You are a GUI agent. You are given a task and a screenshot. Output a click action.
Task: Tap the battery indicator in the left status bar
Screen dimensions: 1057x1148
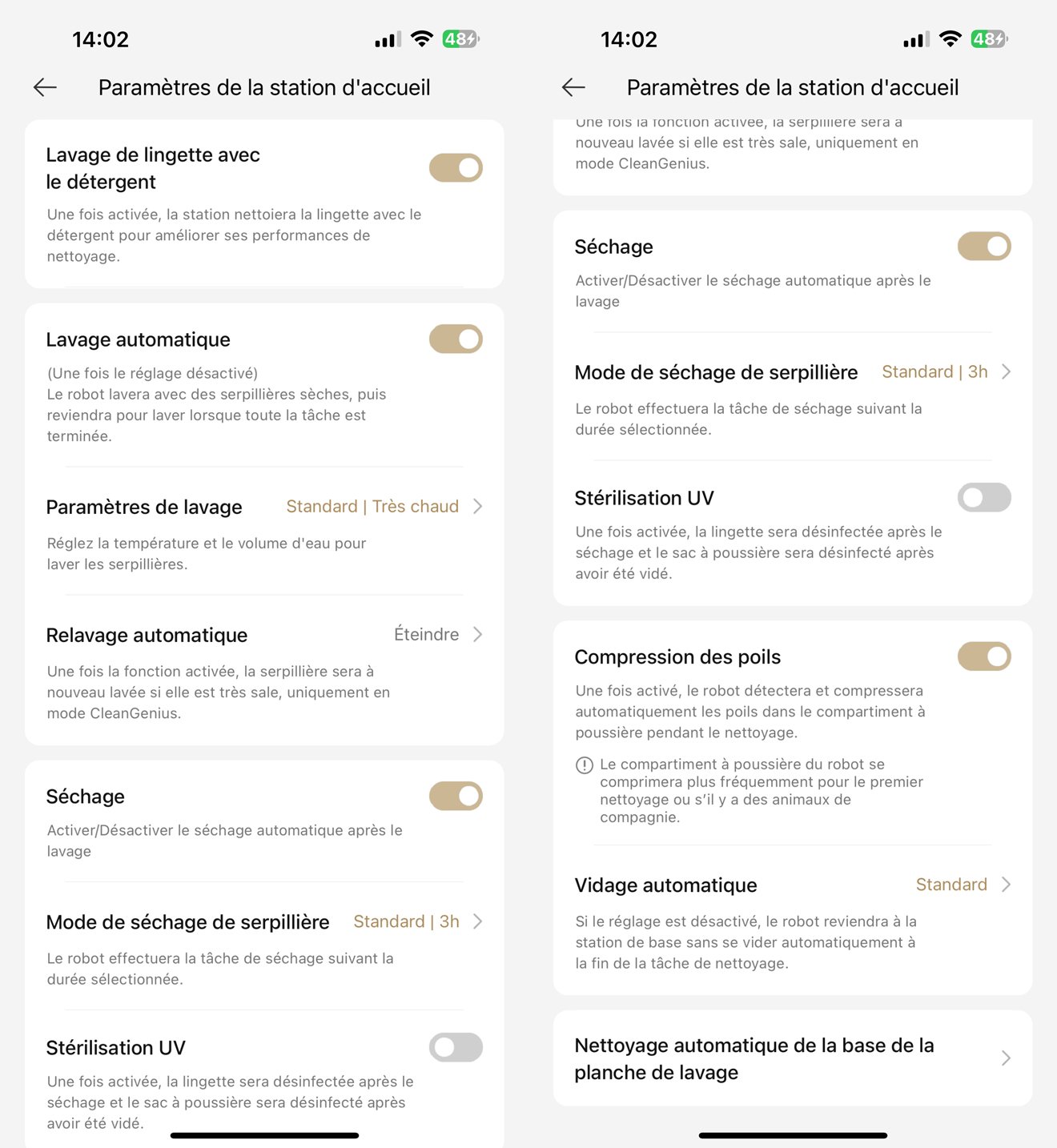pos(460,38)
